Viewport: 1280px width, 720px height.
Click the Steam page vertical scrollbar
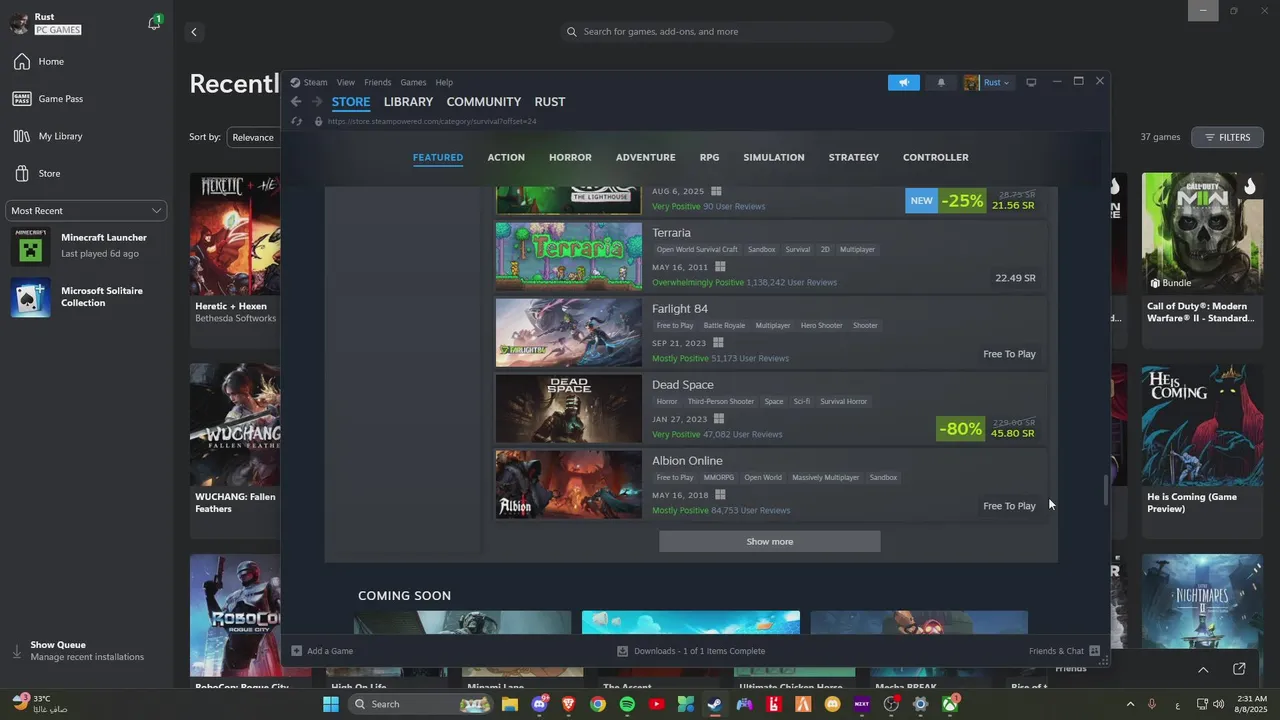[1105, 490]
